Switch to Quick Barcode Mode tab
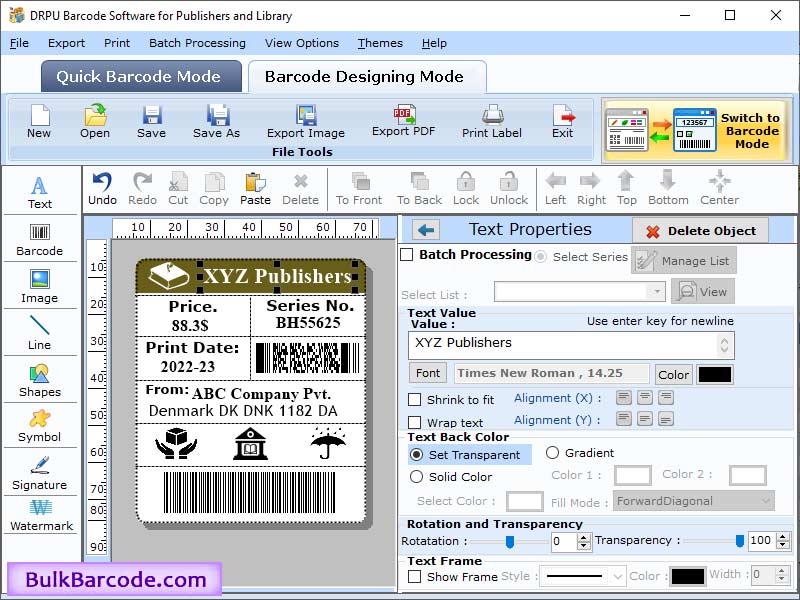 click(140, 76)
